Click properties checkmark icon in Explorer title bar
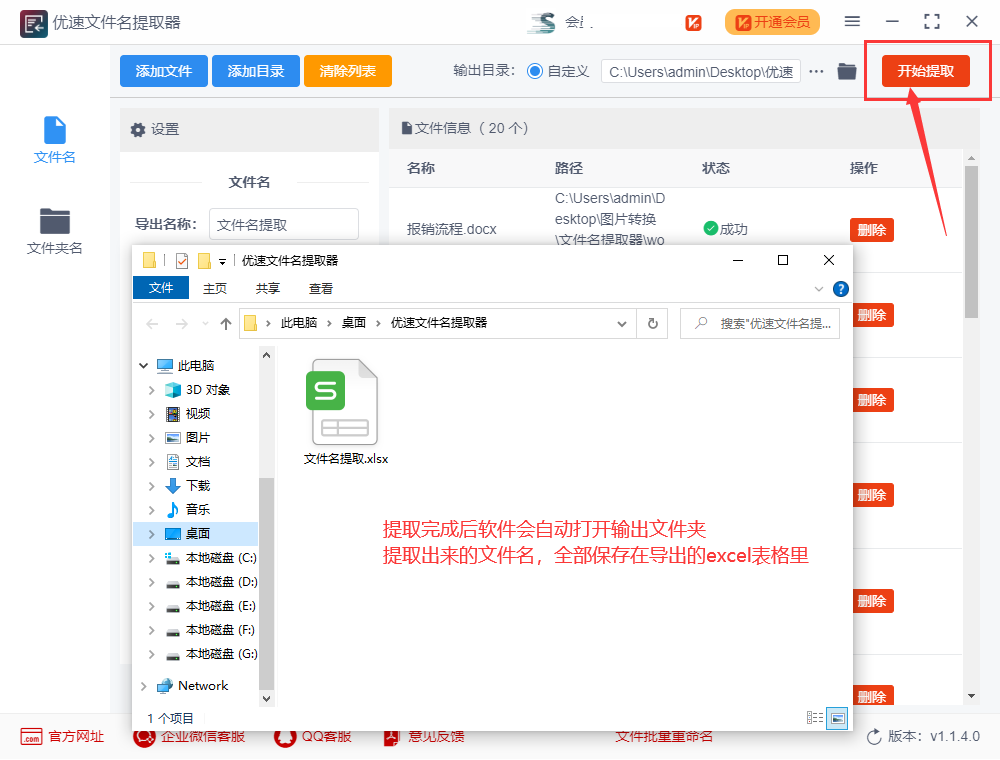 click(x=182, y=261)
